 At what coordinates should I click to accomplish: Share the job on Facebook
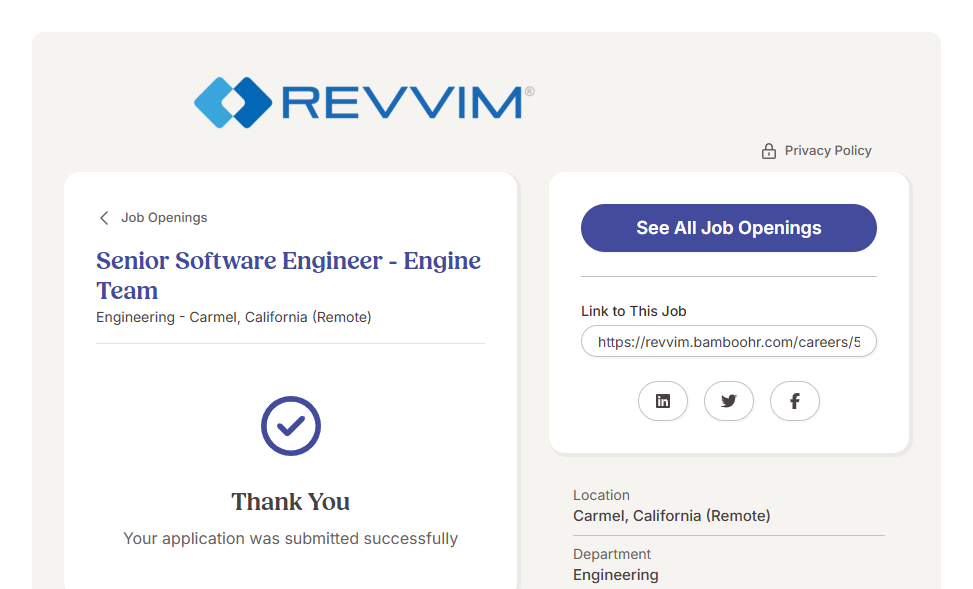click(795, 401)
